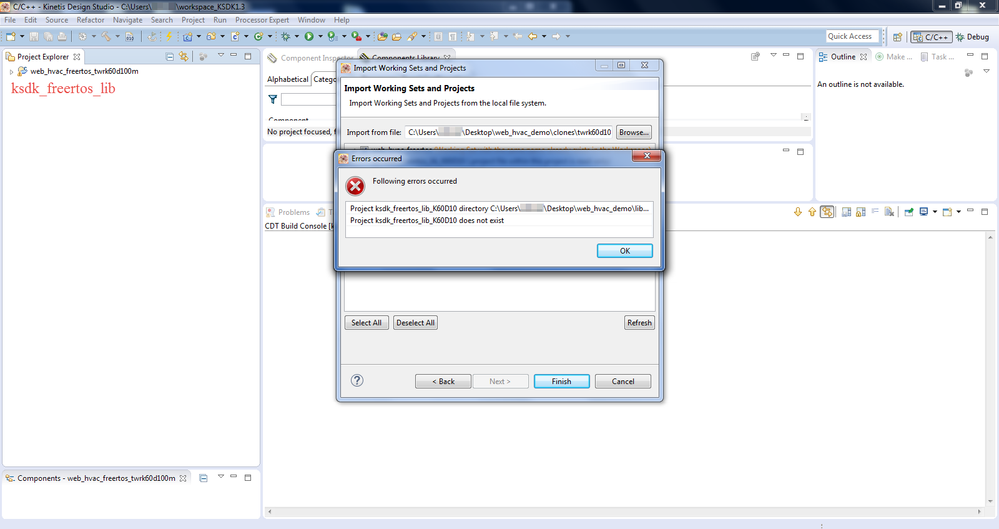Switch to the Debug perspective
The width and height of the screenshot is (999, 529).
972,37
